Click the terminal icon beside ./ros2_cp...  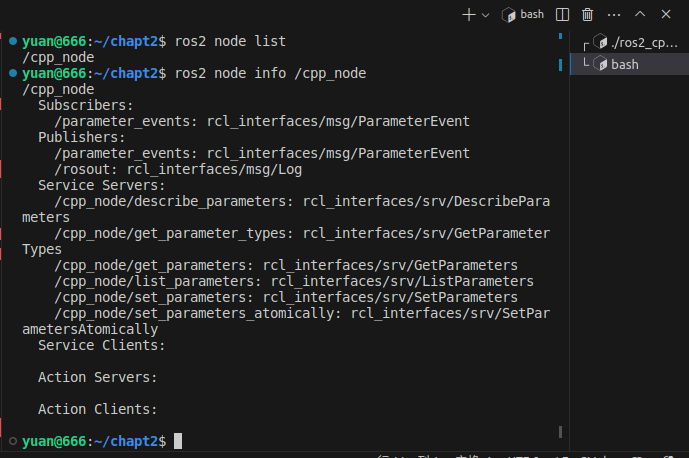tap(600, 42)
